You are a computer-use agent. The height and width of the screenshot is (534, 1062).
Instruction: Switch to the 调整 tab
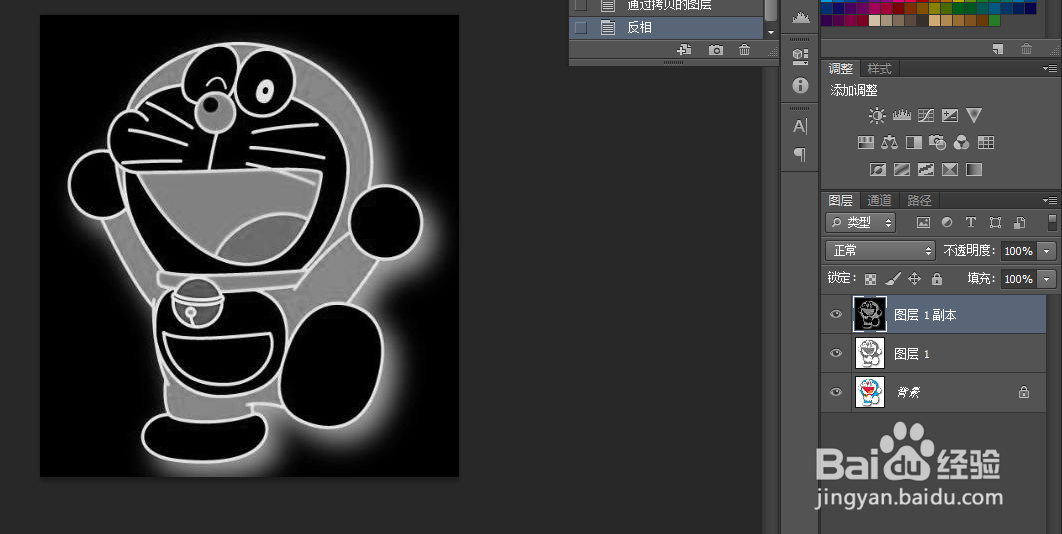pyautogui.click(x=841, y=69)
